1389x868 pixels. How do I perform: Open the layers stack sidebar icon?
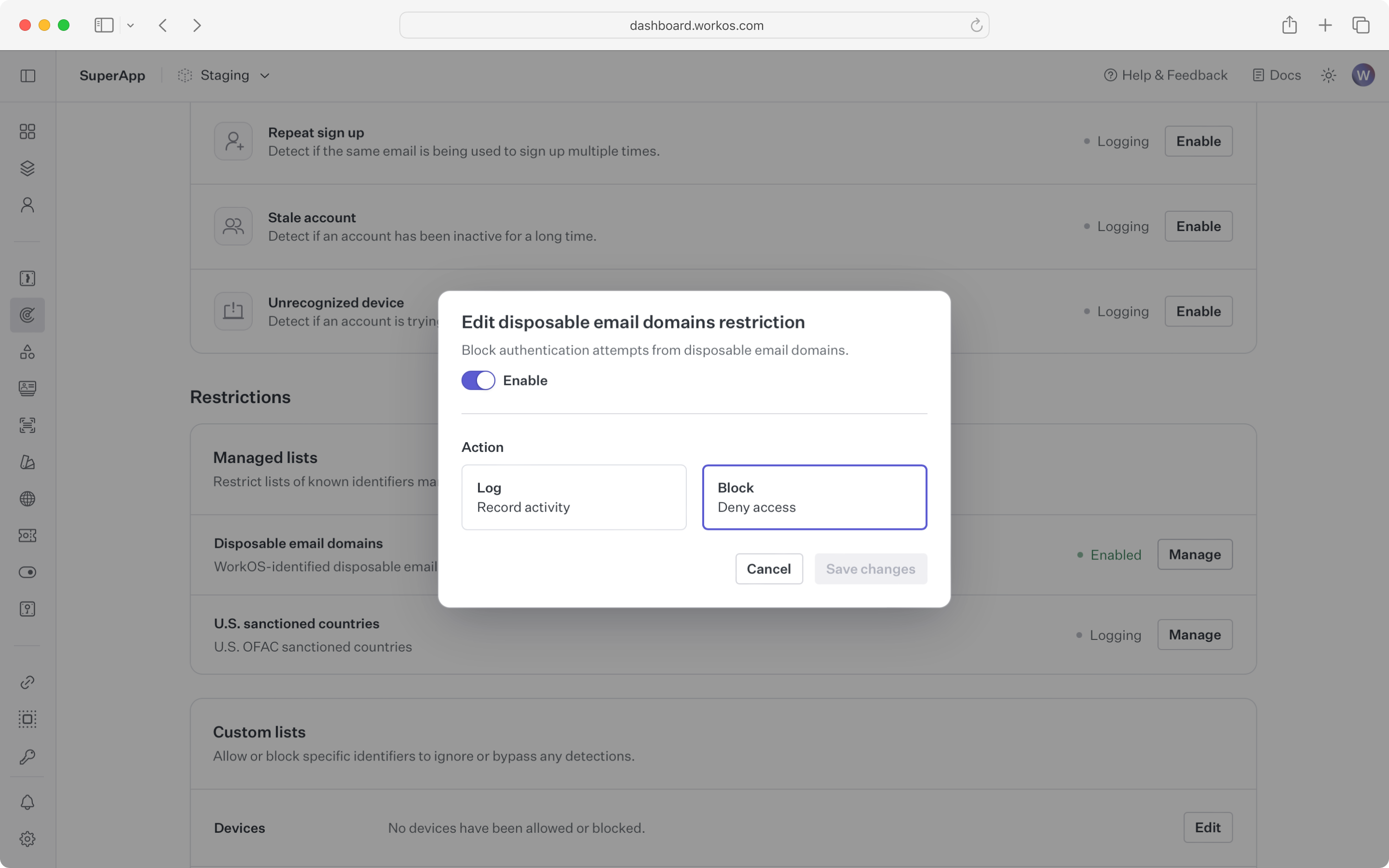point(27,168)
